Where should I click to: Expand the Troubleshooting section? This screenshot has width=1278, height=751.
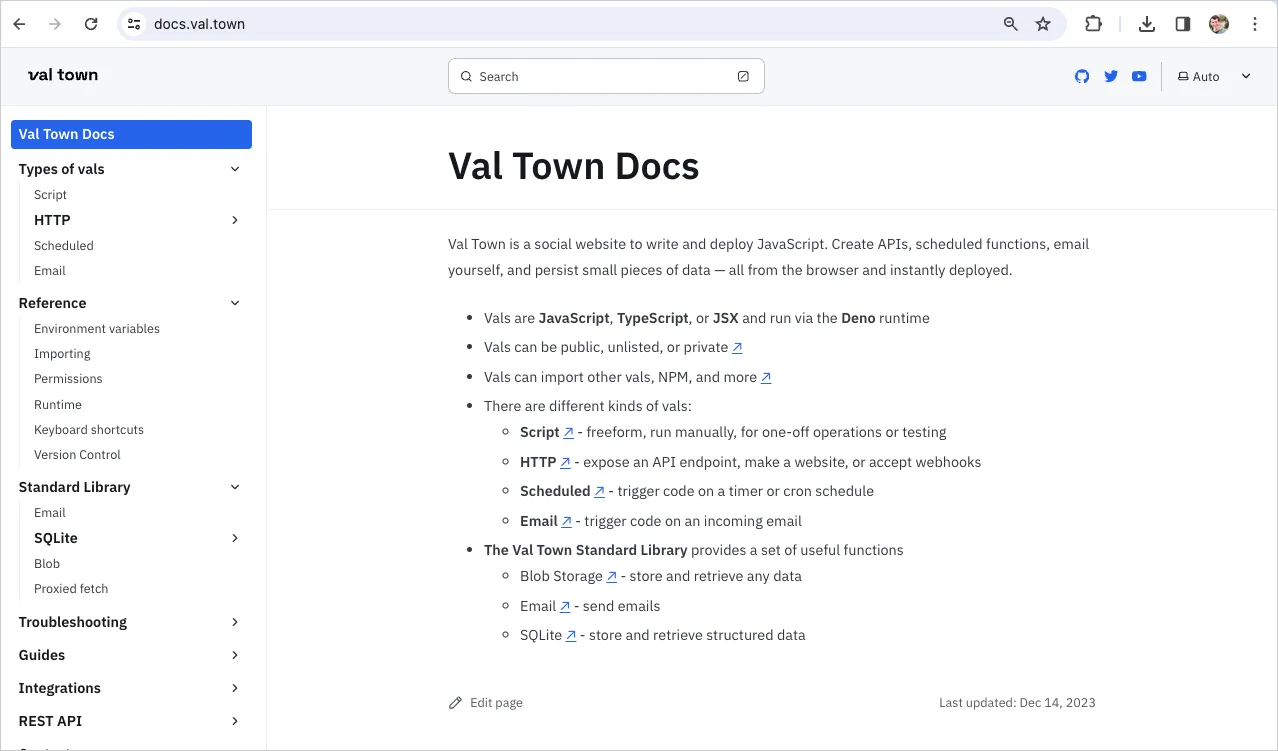(x=235, y=622)
